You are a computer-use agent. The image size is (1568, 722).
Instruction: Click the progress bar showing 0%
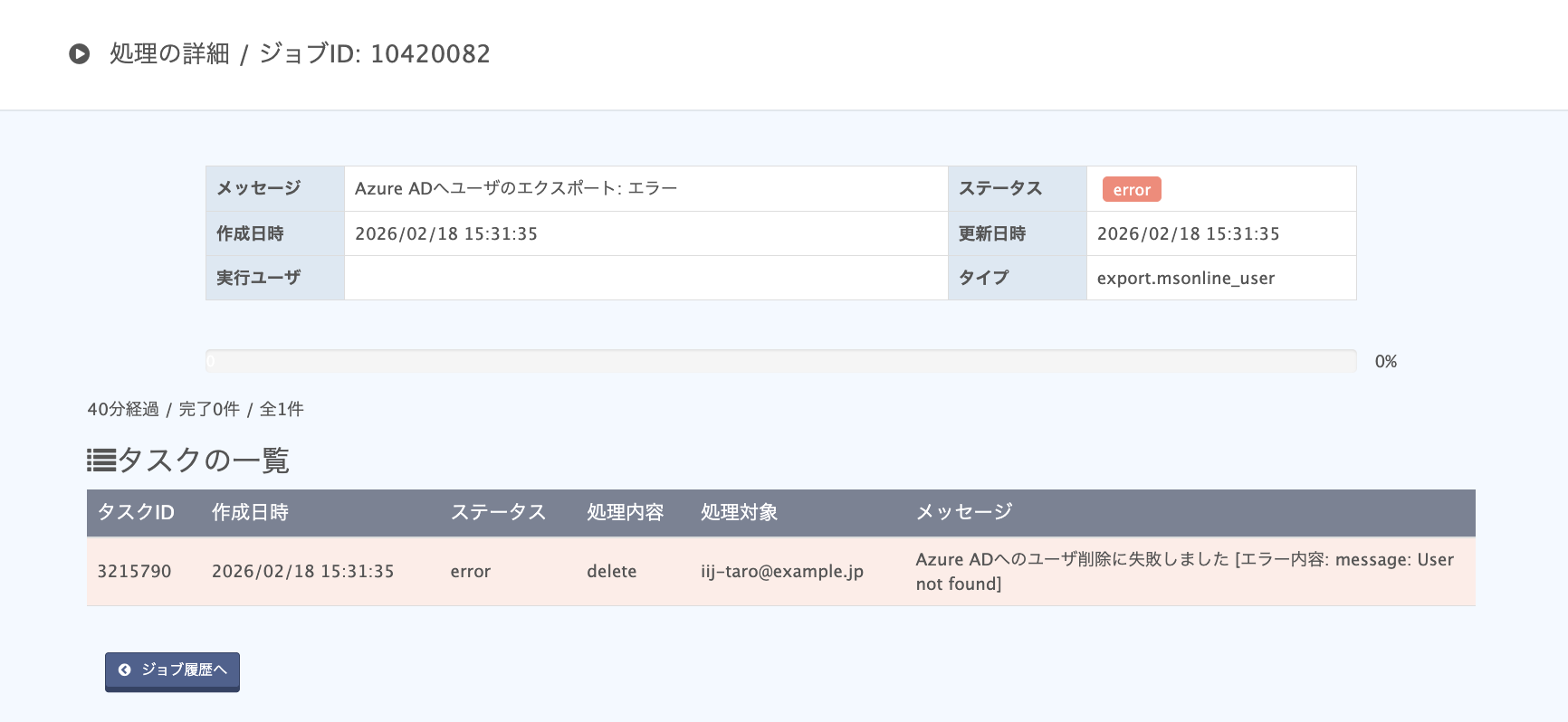pos(780,361)
